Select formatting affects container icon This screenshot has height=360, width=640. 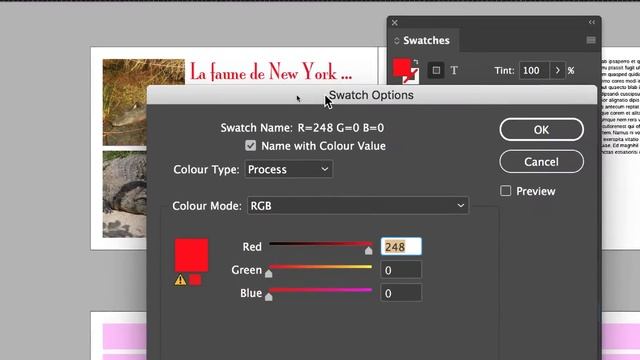(436, 71)
